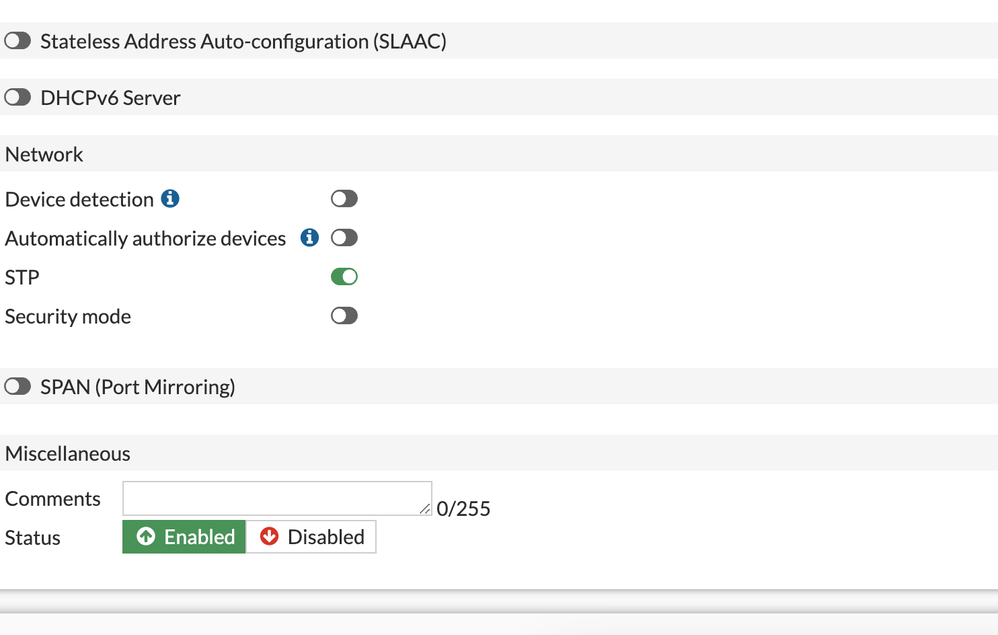Click the Network section header
This screenshot has width=998, height=635.
pyautogui.click(x=44, y=154)
